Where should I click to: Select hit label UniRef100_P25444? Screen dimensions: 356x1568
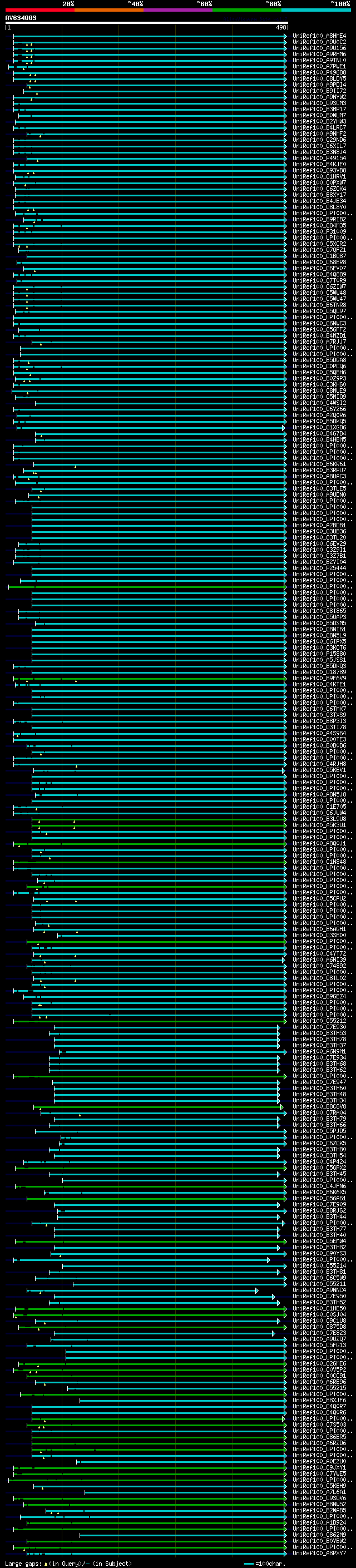[319, 568]
